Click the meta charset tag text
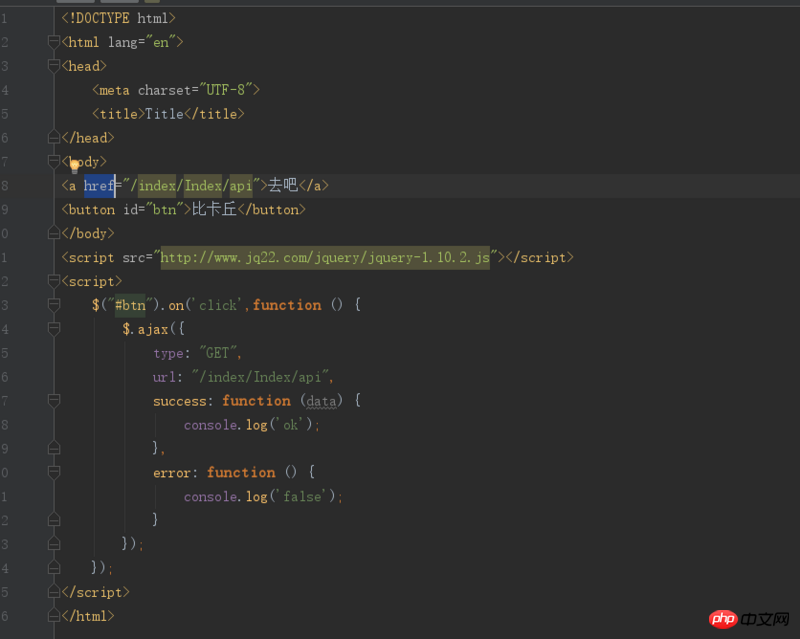800x639 pixels. (x=176, y=90)
